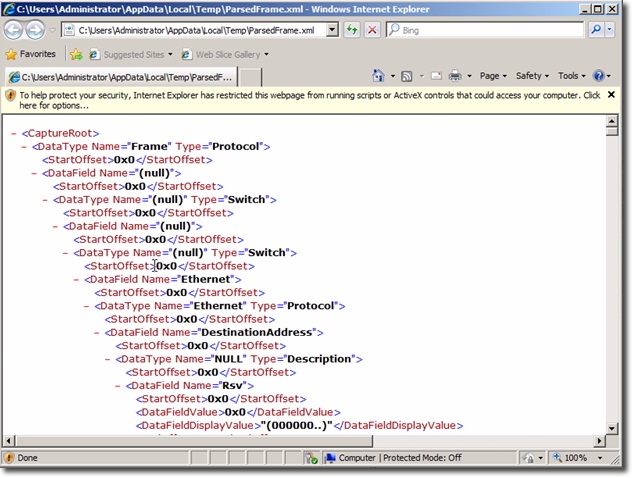
Task: Print the page with printer icon
Action: 455,76
